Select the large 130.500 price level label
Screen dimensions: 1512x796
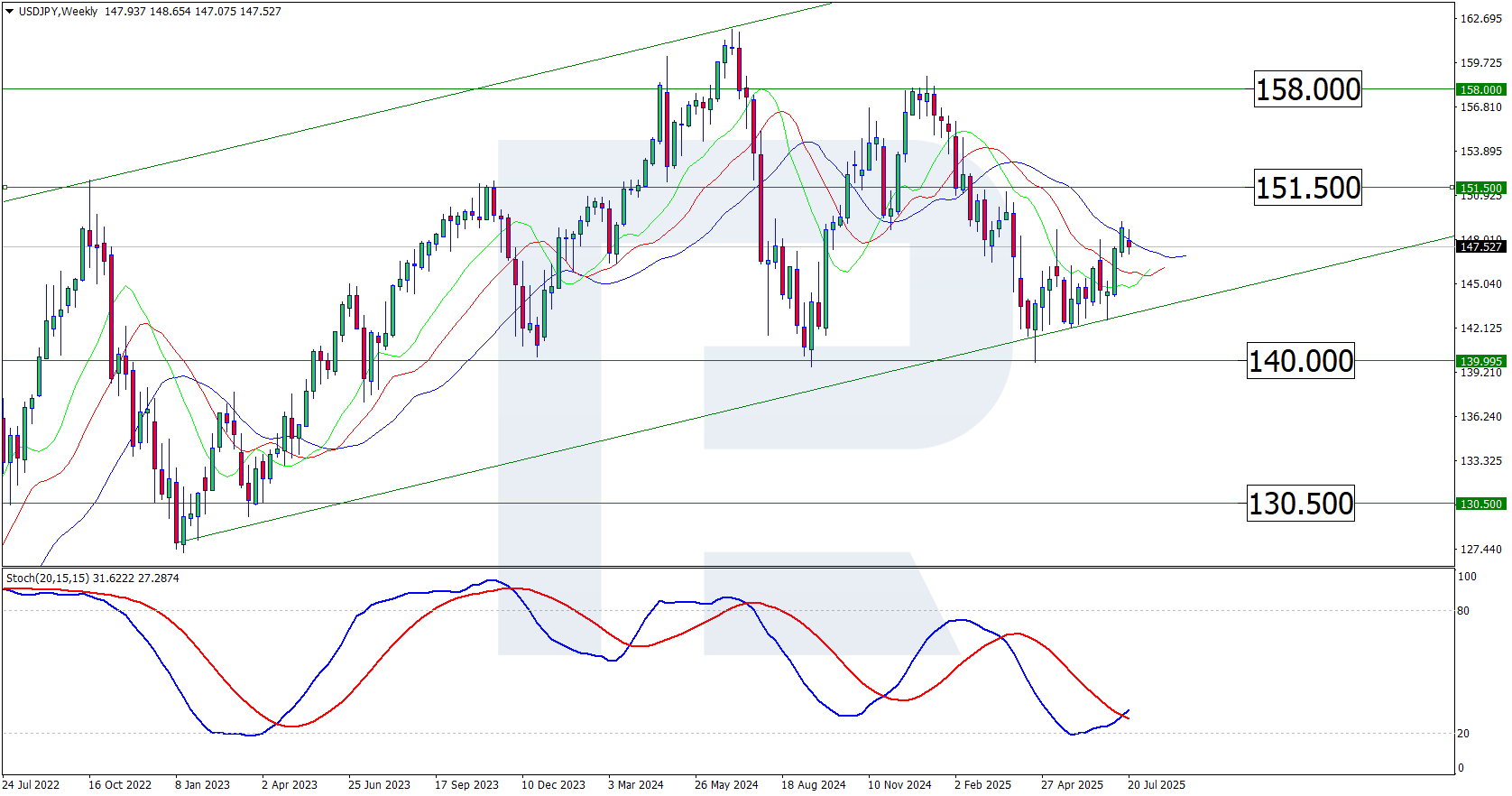[x=1300, y=504]
